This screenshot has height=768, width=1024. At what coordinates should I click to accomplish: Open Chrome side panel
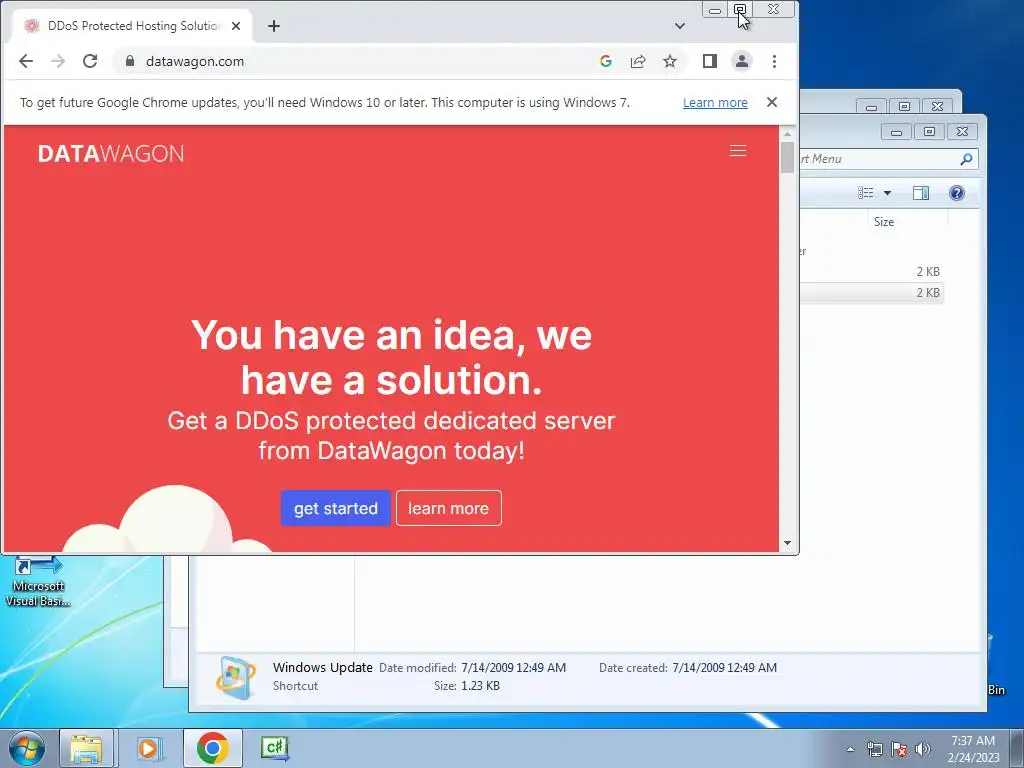coord(710,61)
